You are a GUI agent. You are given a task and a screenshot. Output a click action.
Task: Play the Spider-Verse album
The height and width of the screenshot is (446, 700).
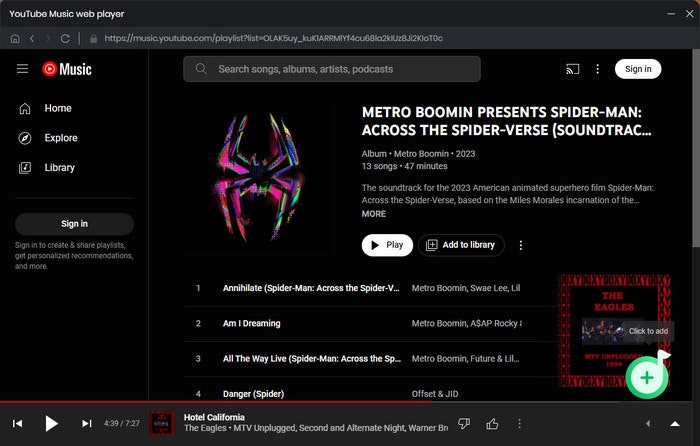(x=387, y=245)
